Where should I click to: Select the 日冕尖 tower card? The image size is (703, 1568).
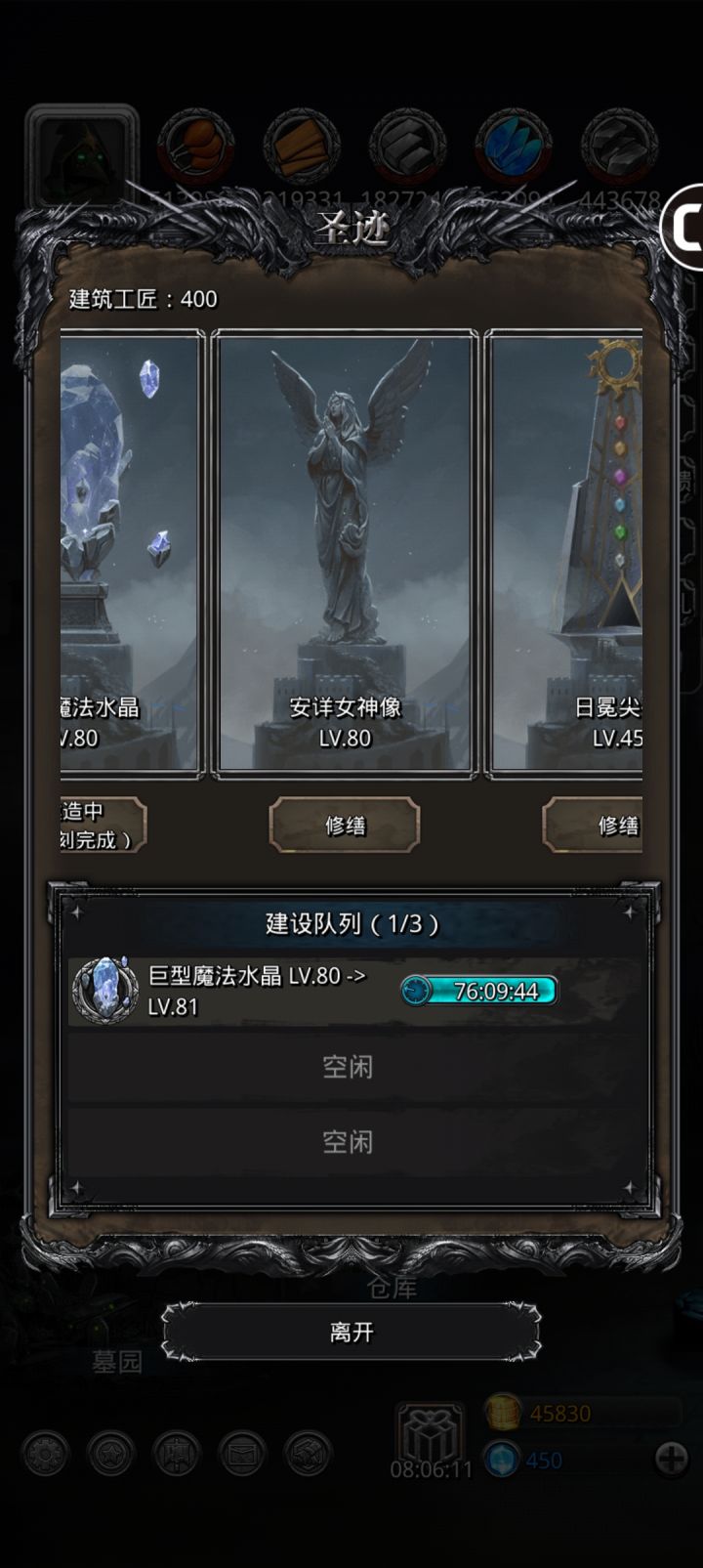[564, 554]
